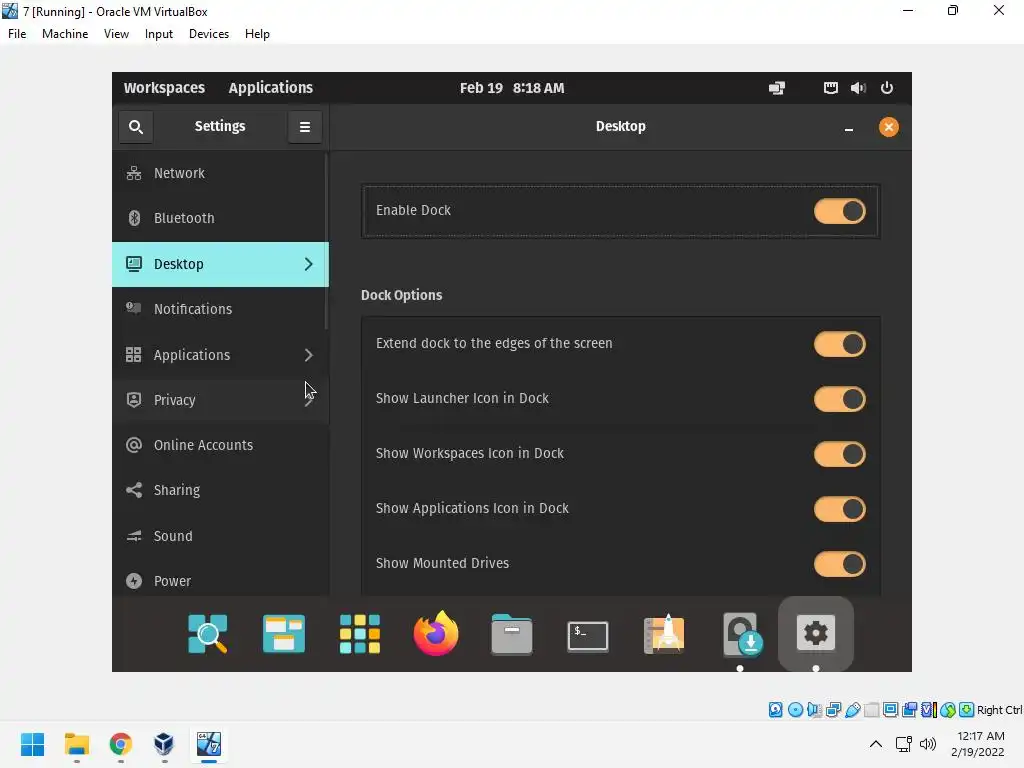Screen dimensions: 1024x768
Task: Select Sound settings in sidebar
Action: point(220,536)
